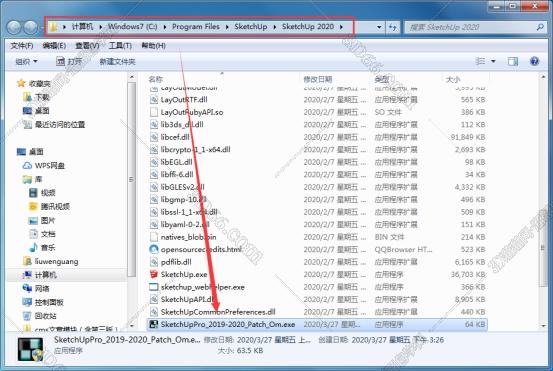Open 图片 library in sidebar
This screenshot has height=371, width=553.
[x=42, y=220]
